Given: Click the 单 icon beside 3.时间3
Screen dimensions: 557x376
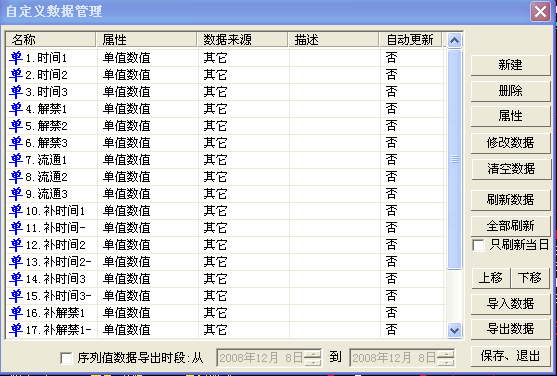Looking at the screenshot, I should click(16, 92).
